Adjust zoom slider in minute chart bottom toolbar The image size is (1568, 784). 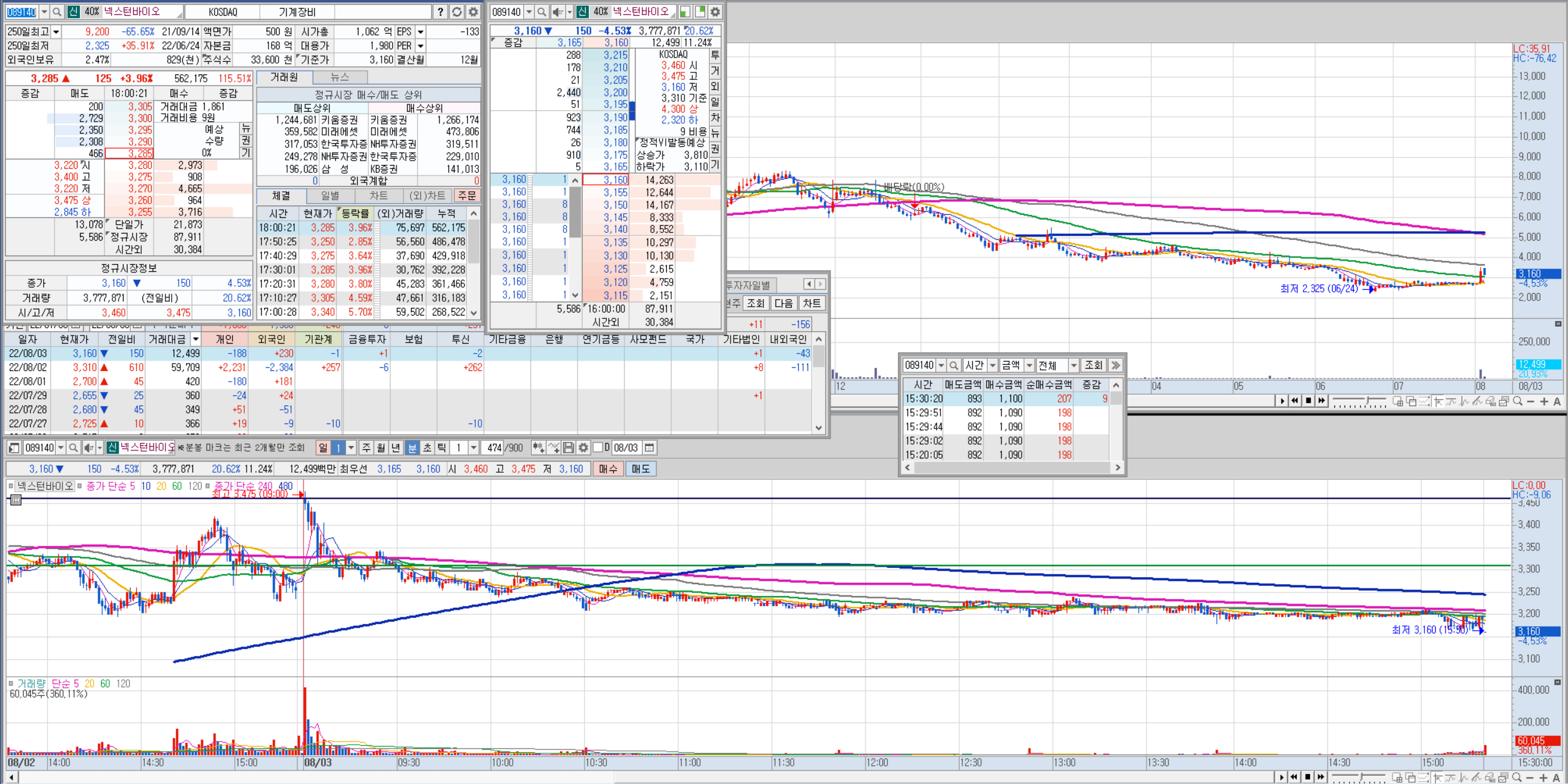1360,777
